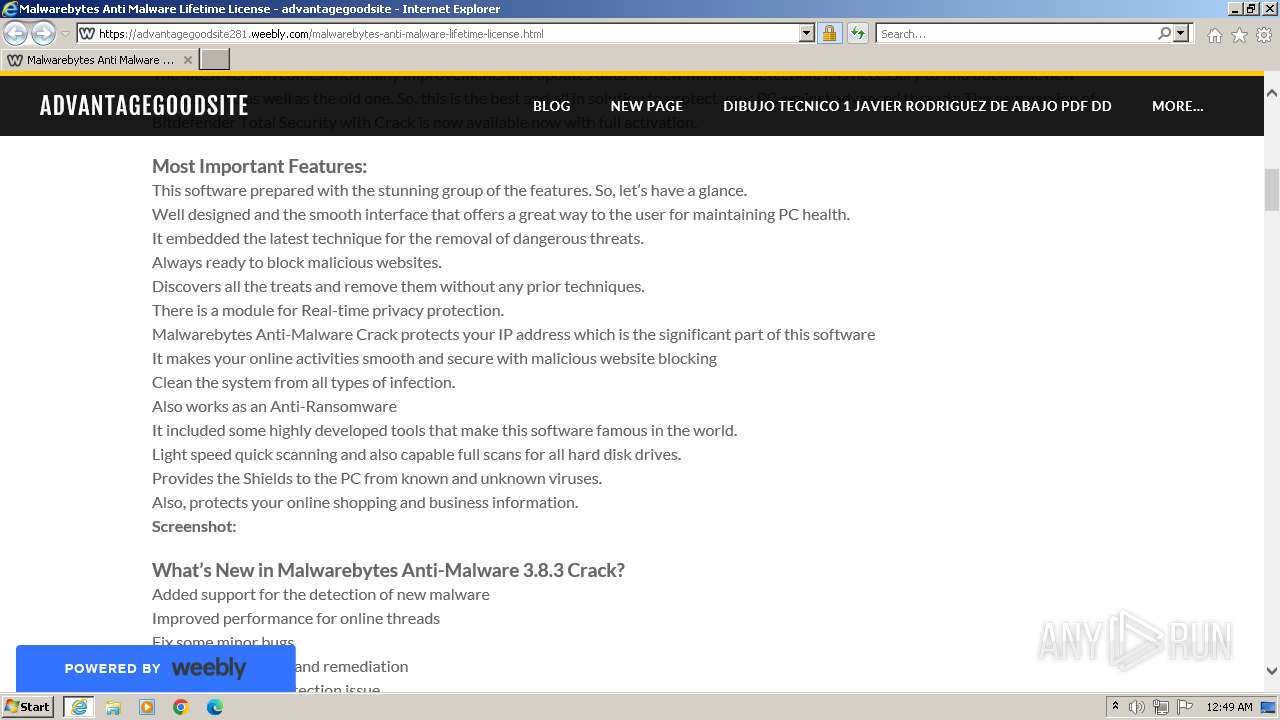Click 'Clean the system from all types' line

(x=303, y=382)
